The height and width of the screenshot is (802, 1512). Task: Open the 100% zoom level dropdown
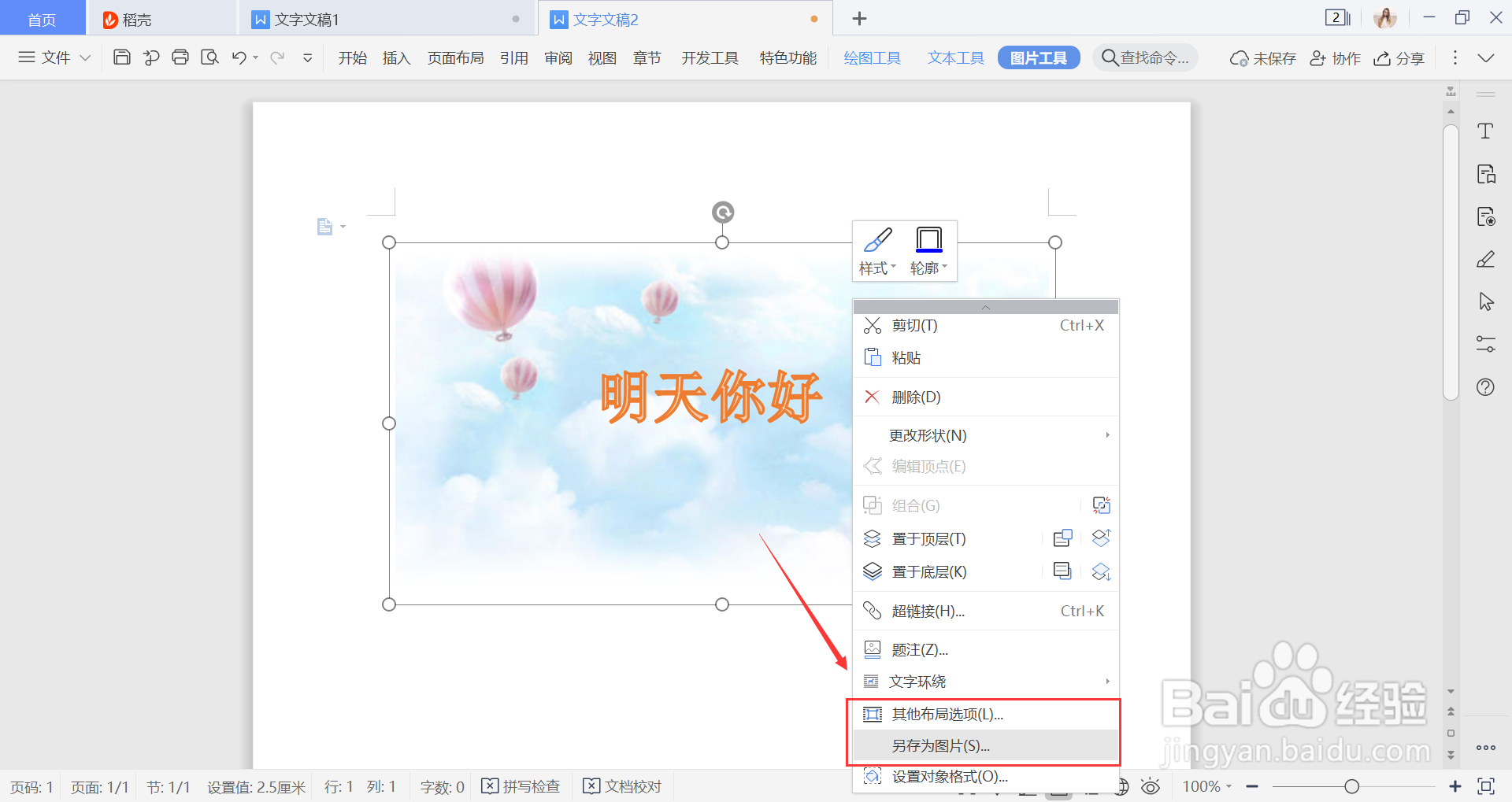(1206, 785)
